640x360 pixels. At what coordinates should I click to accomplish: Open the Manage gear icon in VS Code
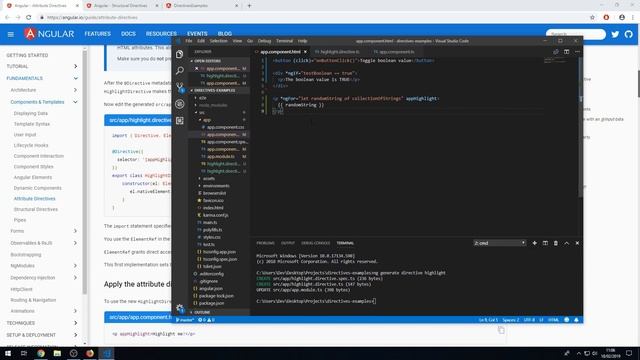click(x=180, y=308)
